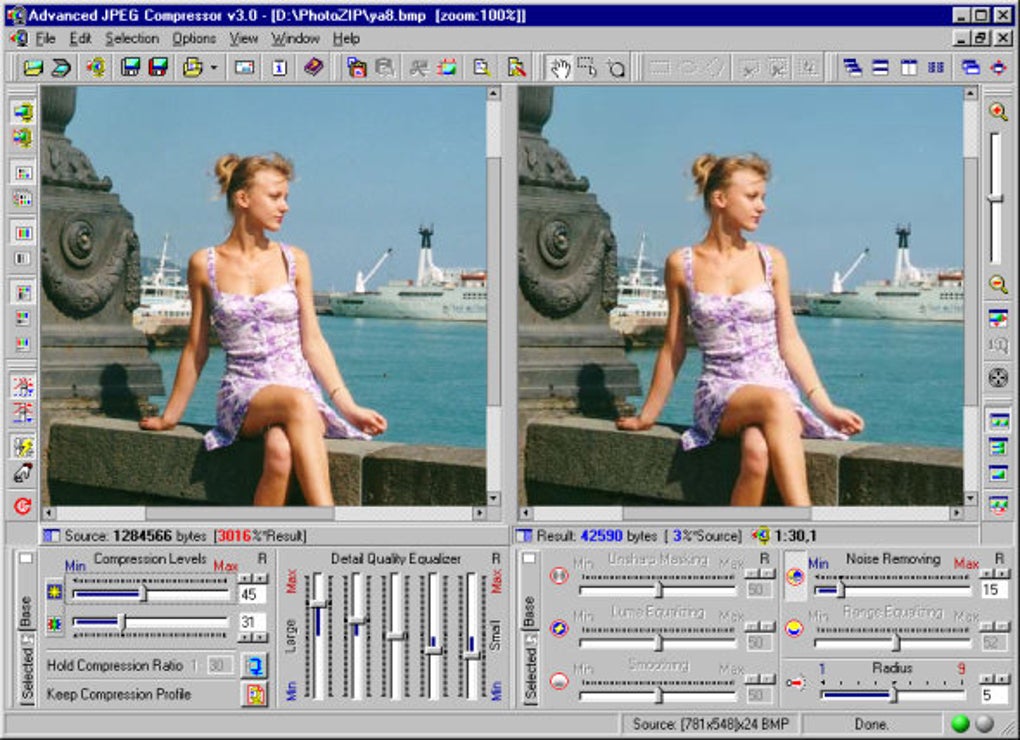Click the Compression Levels upper stepper arrows
The width and height of the screenshot is (1020, 740).
(252, 578)
